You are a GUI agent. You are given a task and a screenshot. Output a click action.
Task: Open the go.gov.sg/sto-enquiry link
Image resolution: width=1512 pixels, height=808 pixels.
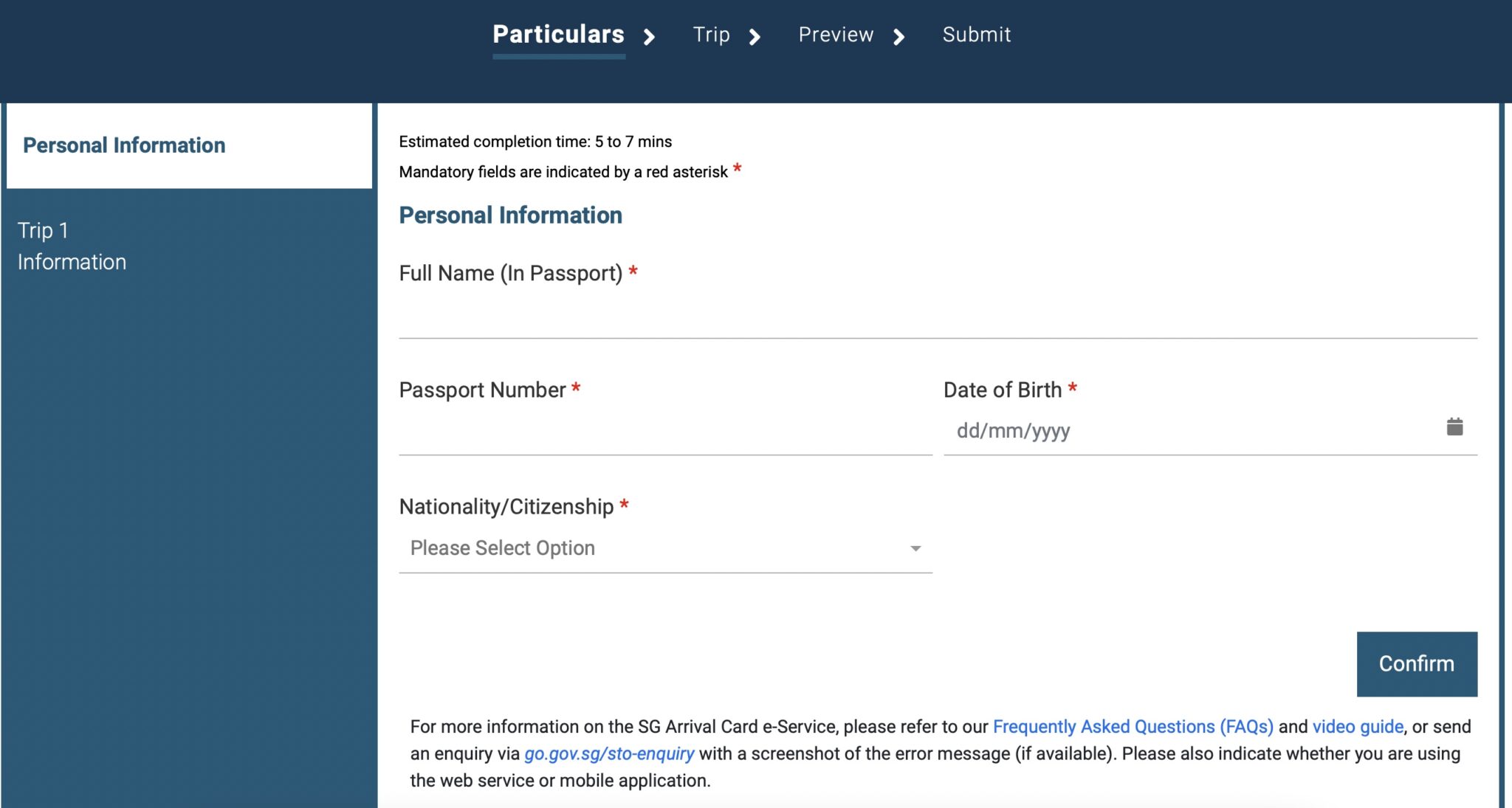(x=609, y=753)
